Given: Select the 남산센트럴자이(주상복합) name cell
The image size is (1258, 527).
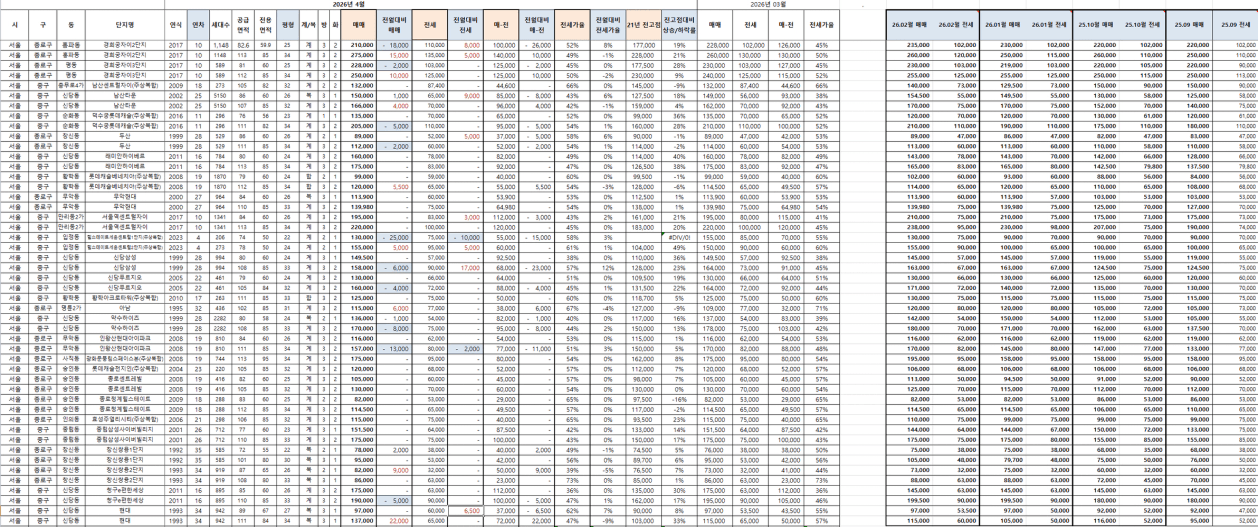Looking at the screenshot, I should click(x=126, y=86).
